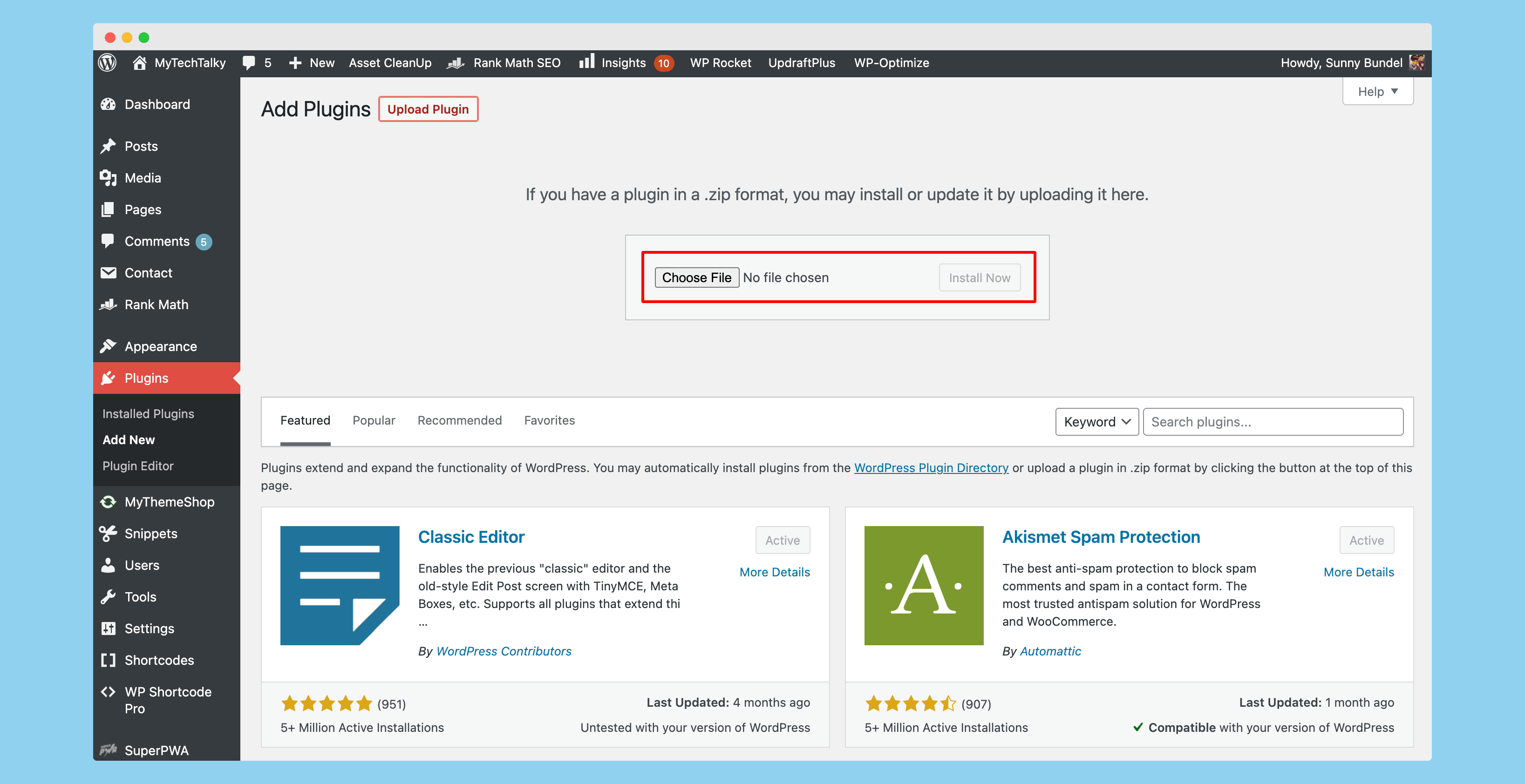The image size is (1525, 784).
Task: Click the Rank Math SEO icon in admin bar
Action: 455,63
